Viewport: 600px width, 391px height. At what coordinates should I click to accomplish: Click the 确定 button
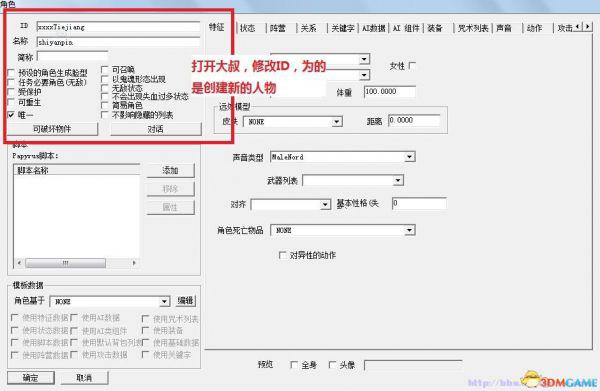(31, 378)
